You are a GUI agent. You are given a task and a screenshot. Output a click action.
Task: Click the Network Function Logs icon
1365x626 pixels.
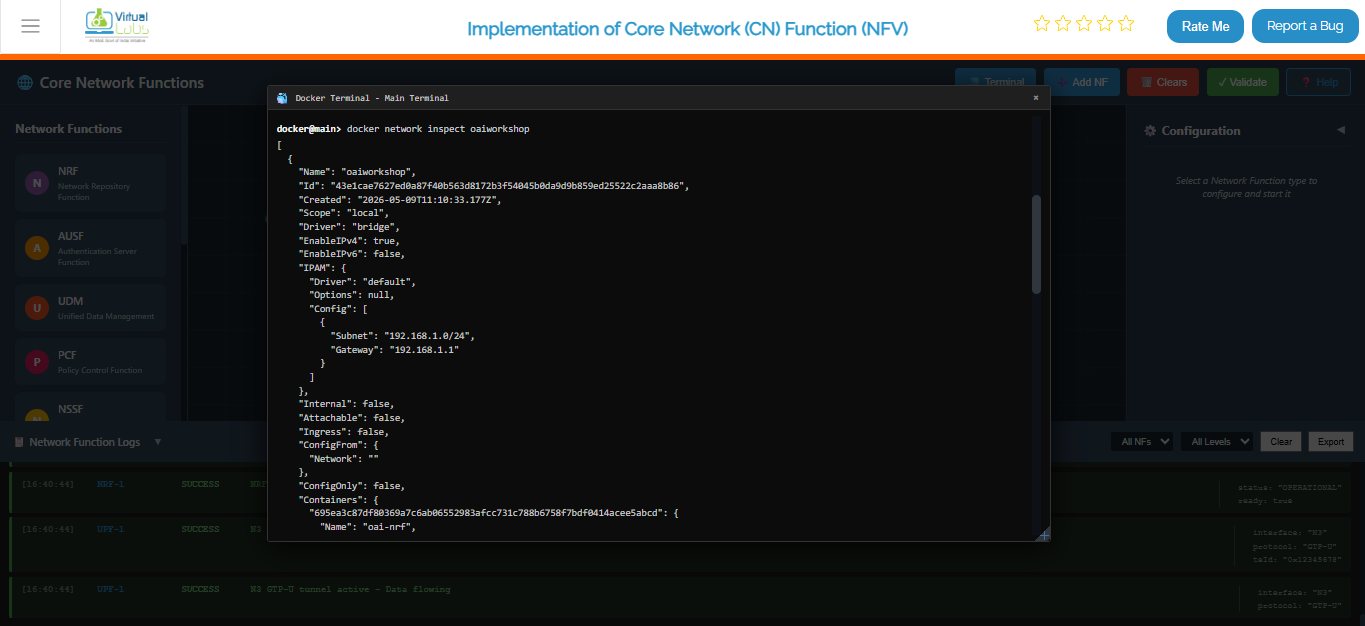[19, 442]
